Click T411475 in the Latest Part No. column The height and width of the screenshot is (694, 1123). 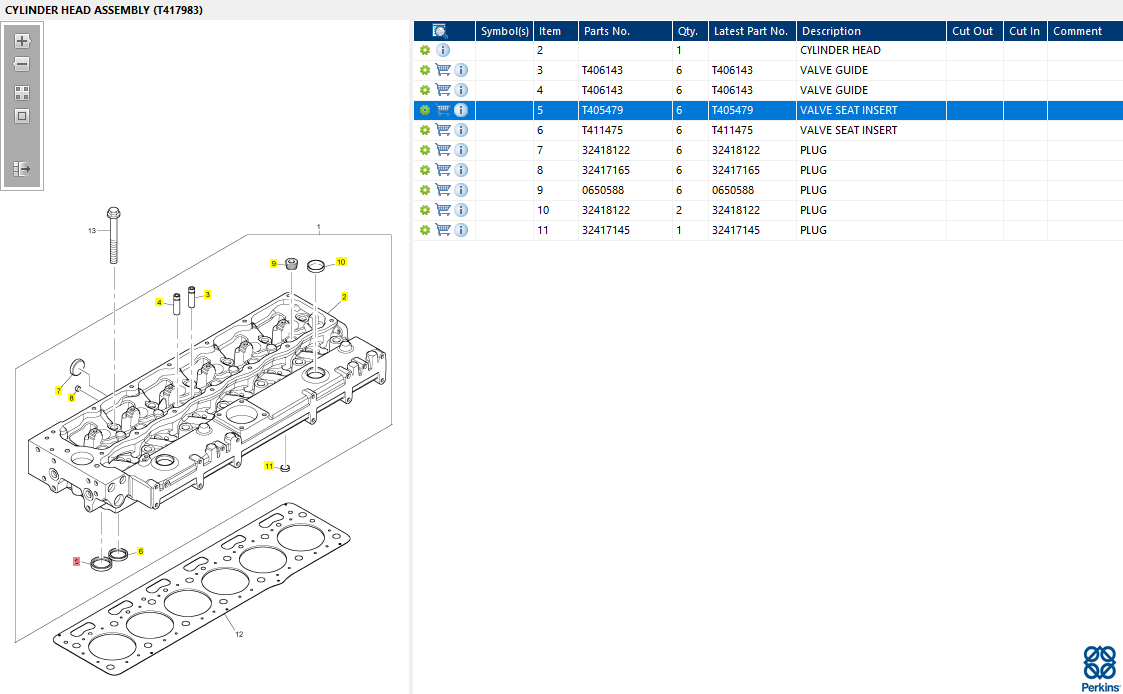pyautogui.click(x=733, y=130)
